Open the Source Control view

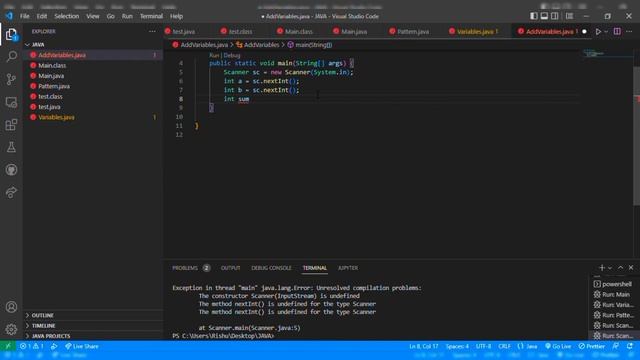coord(11,79)
